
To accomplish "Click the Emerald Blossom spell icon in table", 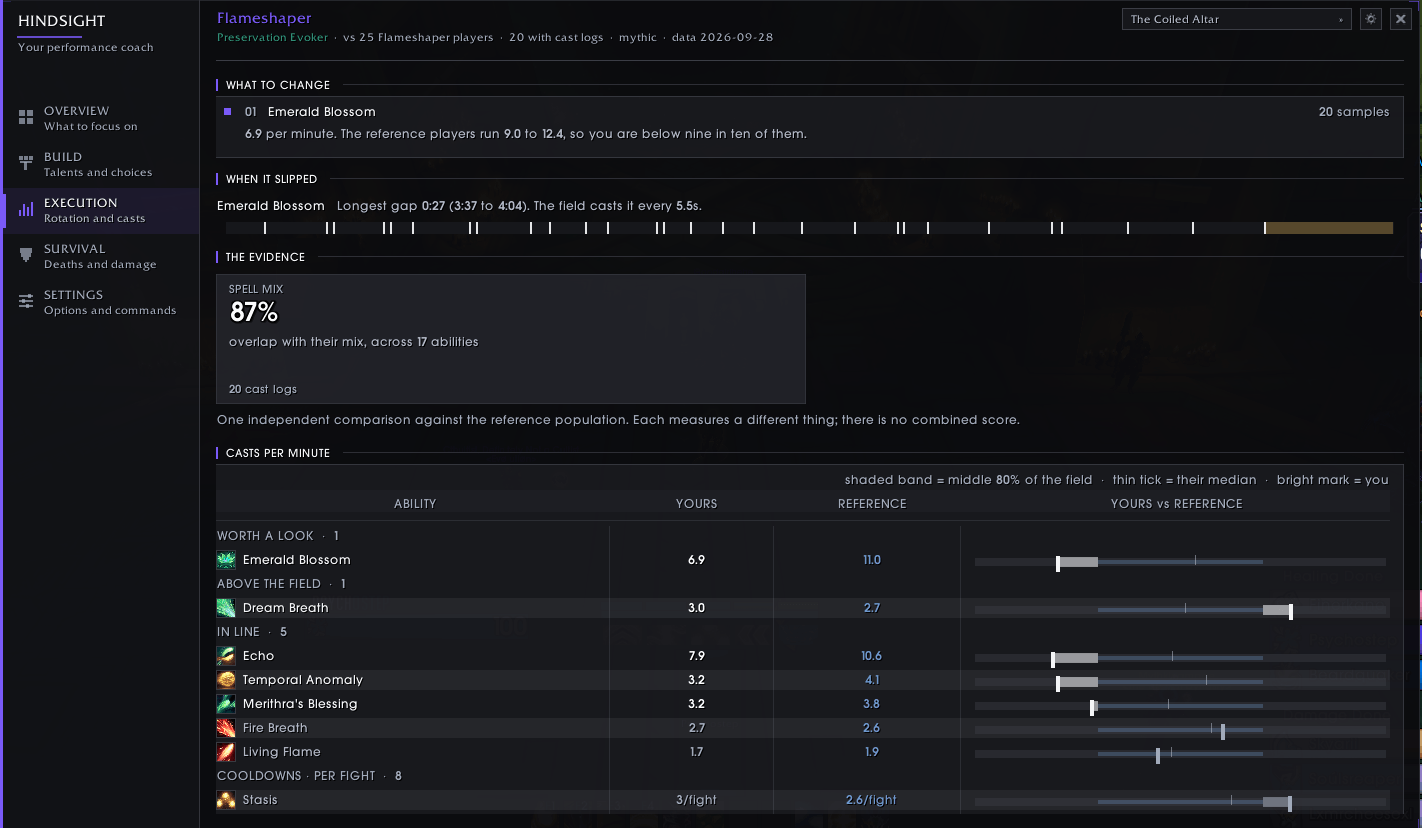I will (x=226, y=560).
